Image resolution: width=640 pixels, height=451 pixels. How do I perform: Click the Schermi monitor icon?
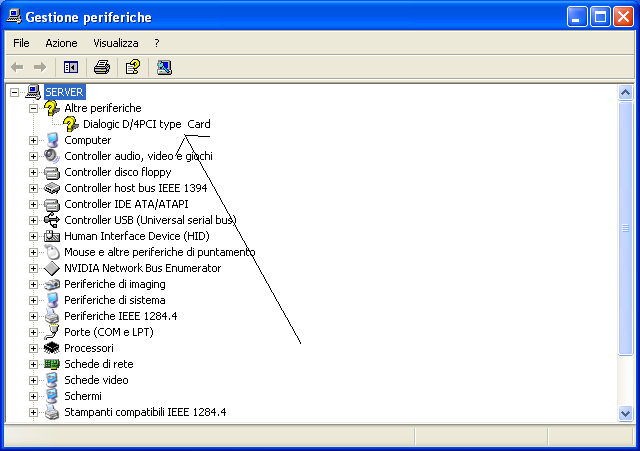click(x=52, y=396)
